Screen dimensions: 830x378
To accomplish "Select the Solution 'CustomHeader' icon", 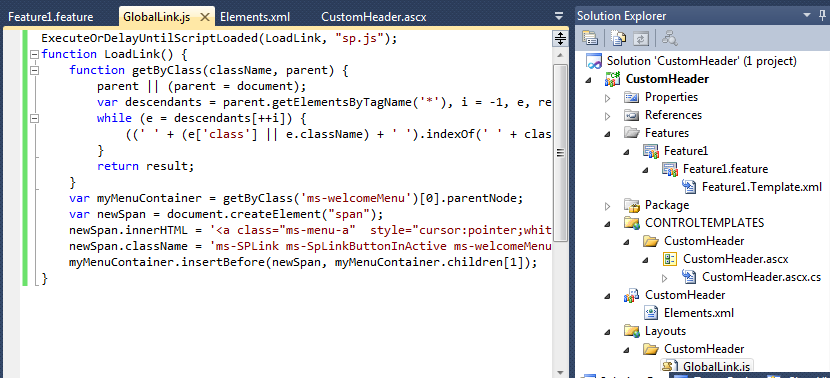I will [594, 61].
